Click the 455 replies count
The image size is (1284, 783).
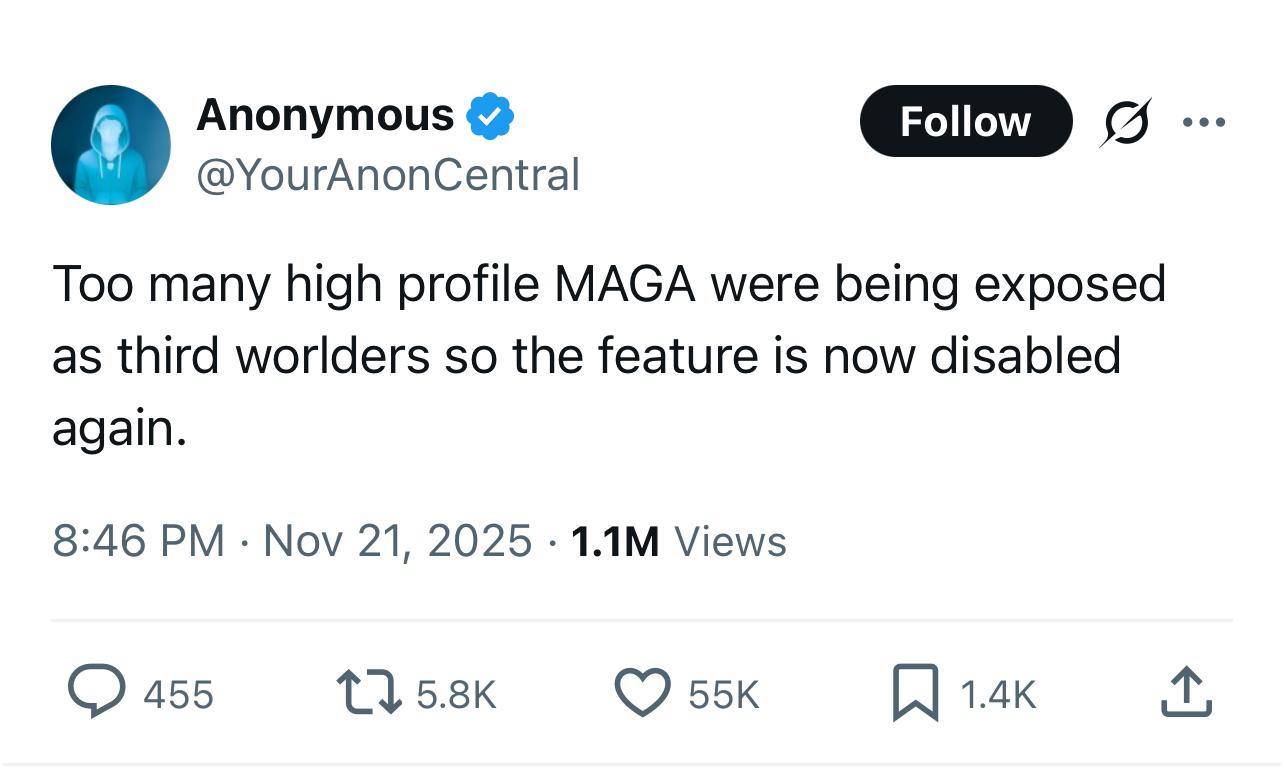point(179,694)
